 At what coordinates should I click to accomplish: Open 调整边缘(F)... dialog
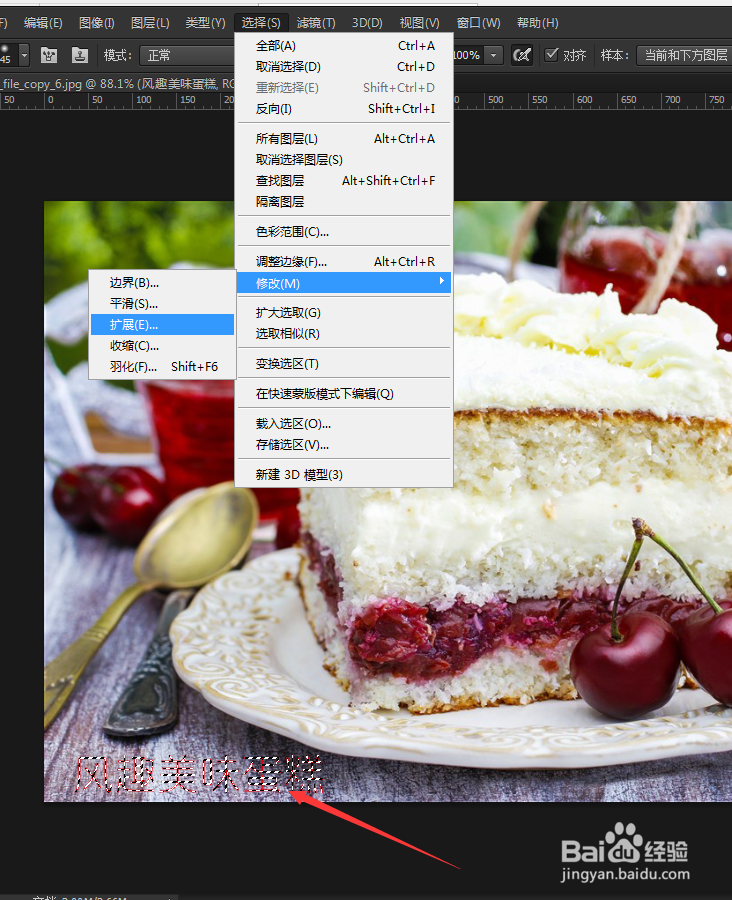[x=344, y=262]
